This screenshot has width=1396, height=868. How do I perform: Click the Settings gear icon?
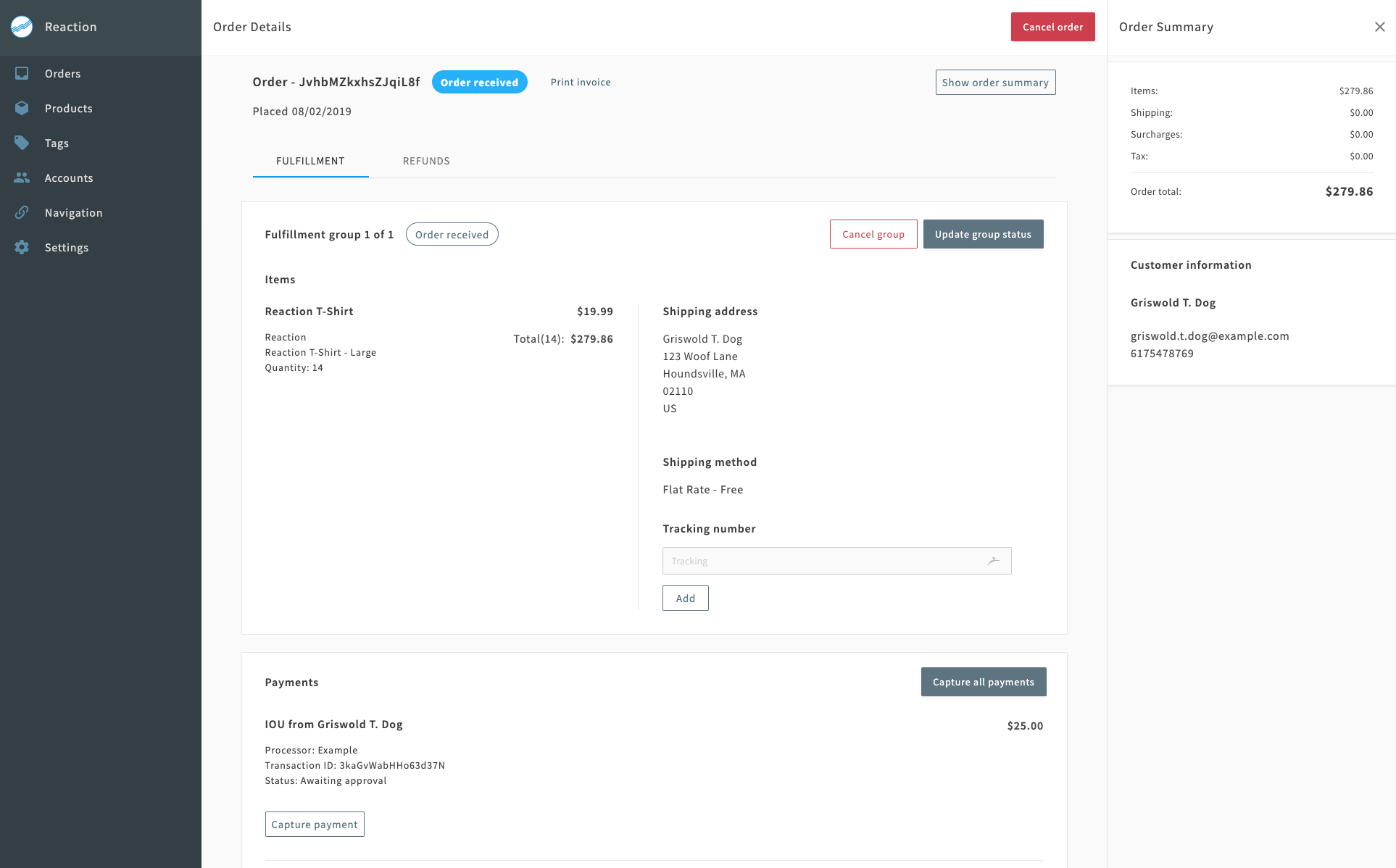[22, 247]
